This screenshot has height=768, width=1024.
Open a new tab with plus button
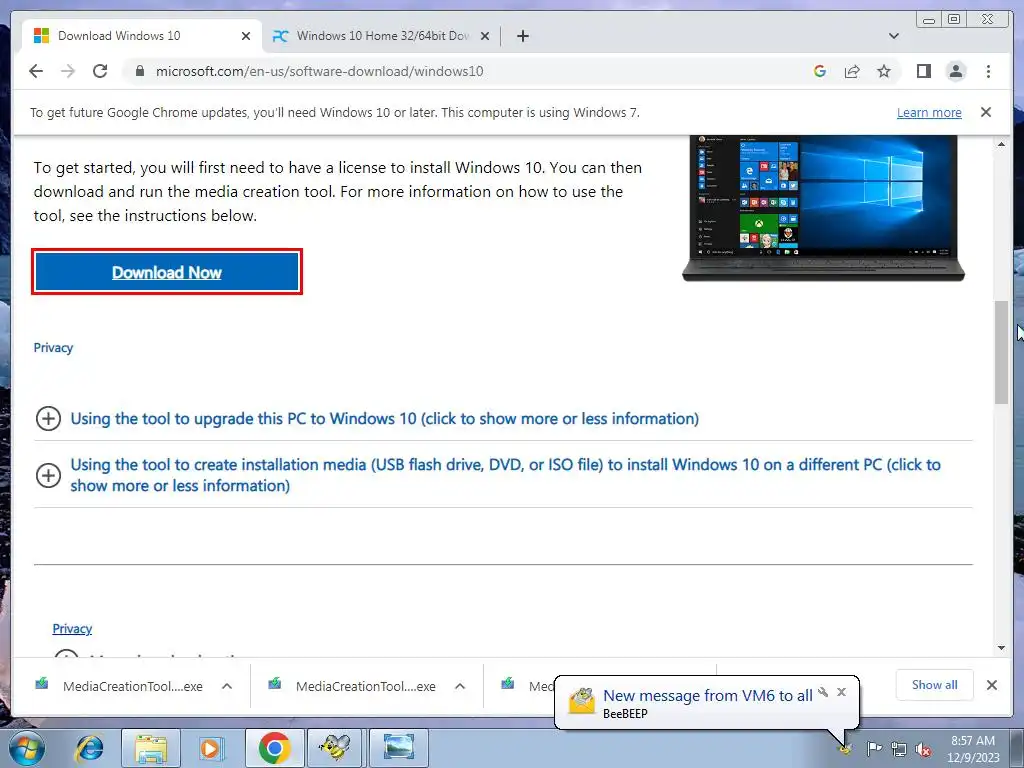522,36
